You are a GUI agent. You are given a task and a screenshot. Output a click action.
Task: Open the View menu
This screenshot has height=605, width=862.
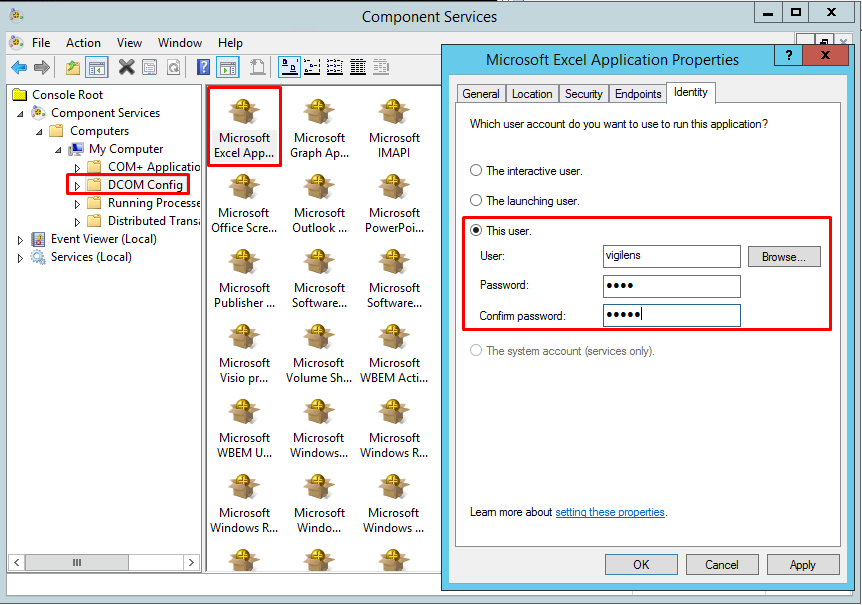[129, 43]
